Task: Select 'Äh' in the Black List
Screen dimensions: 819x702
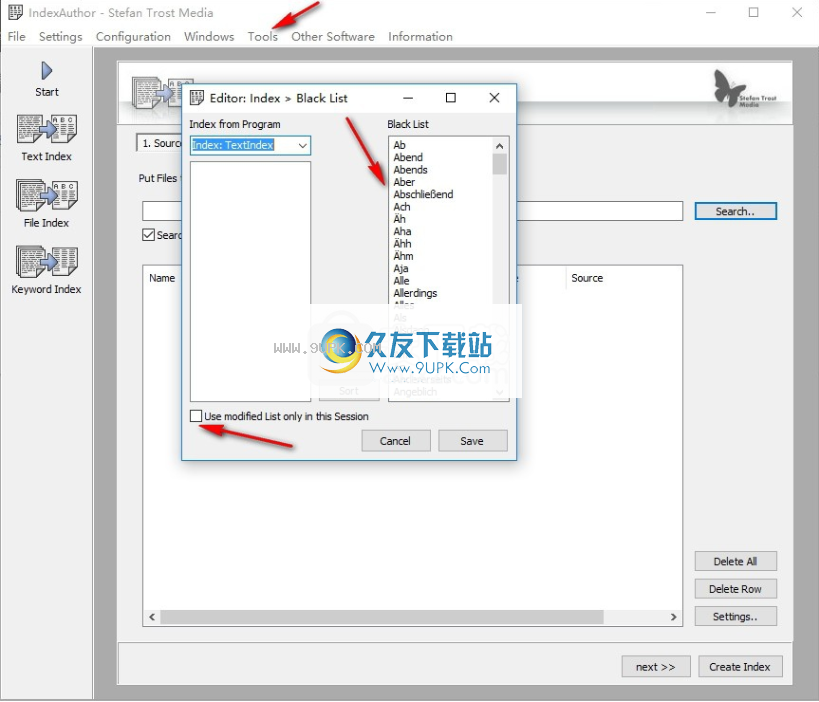Action: coord(400,219)
